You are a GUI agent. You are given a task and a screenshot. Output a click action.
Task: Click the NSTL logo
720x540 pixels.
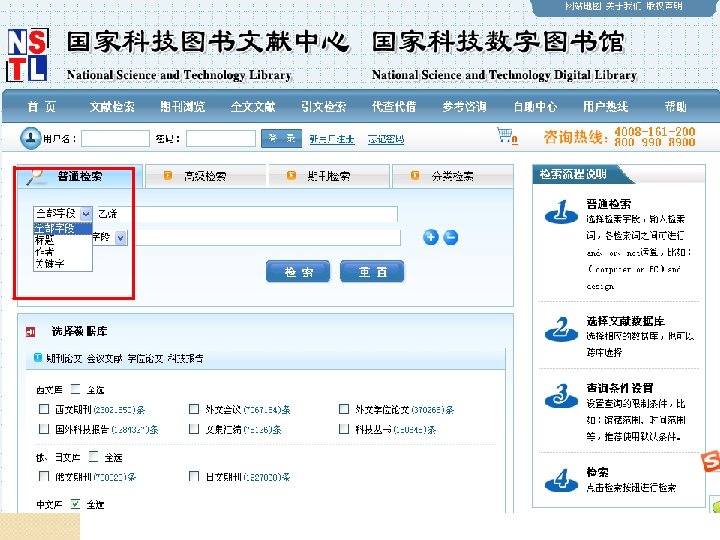pos(28,55)
